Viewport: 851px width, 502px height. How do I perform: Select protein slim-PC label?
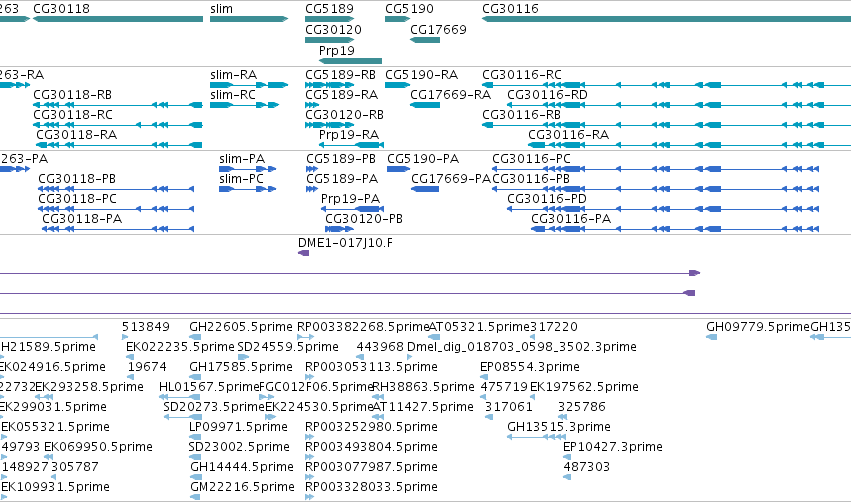[242, 179]
